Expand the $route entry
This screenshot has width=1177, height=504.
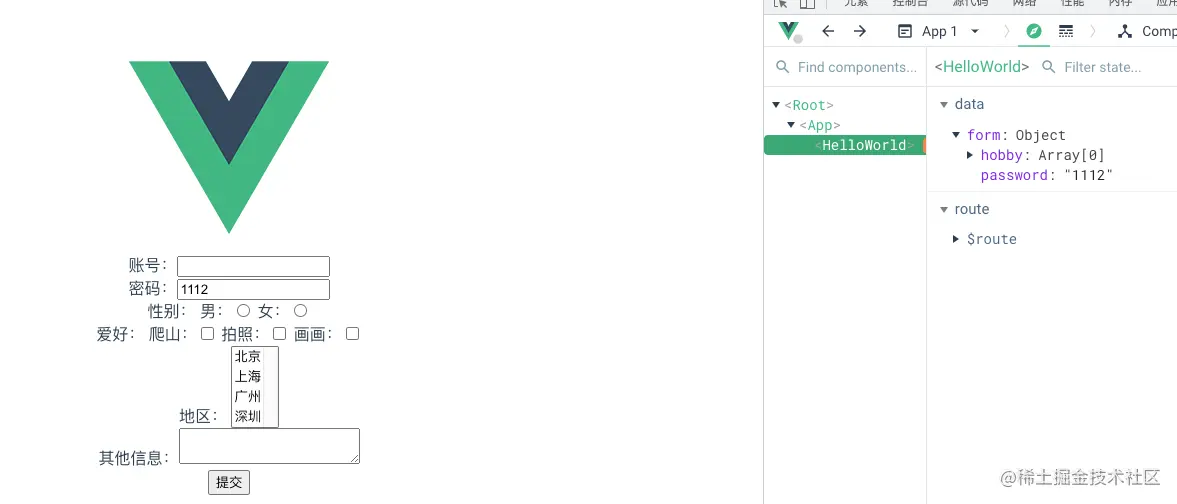coord(956,239)
